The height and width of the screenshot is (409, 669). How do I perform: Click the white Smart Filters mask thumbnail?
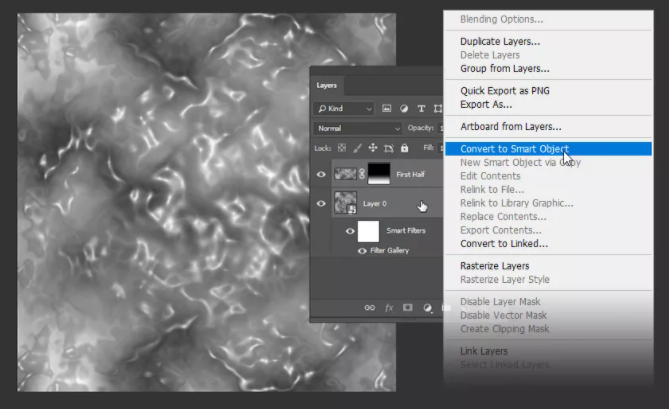(368, 231)
